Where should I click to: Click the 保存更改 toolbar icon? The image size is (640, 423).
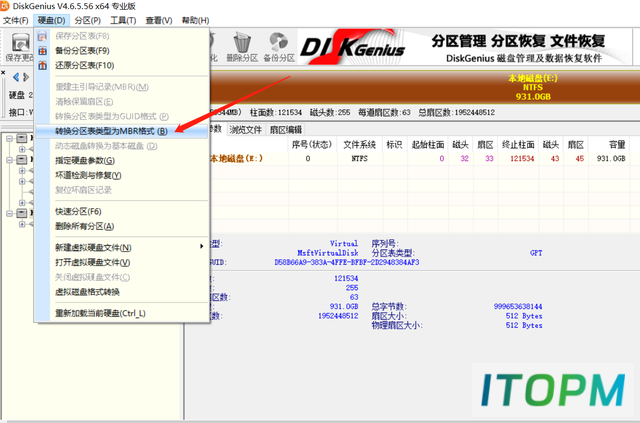20,42
